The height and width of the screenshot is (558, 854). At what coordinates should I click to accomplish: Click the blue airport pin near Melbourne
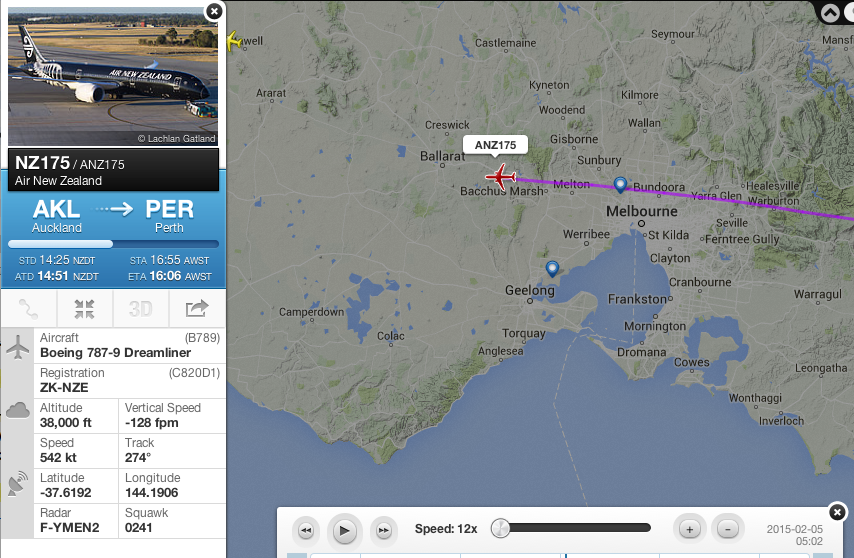point(620,185)
